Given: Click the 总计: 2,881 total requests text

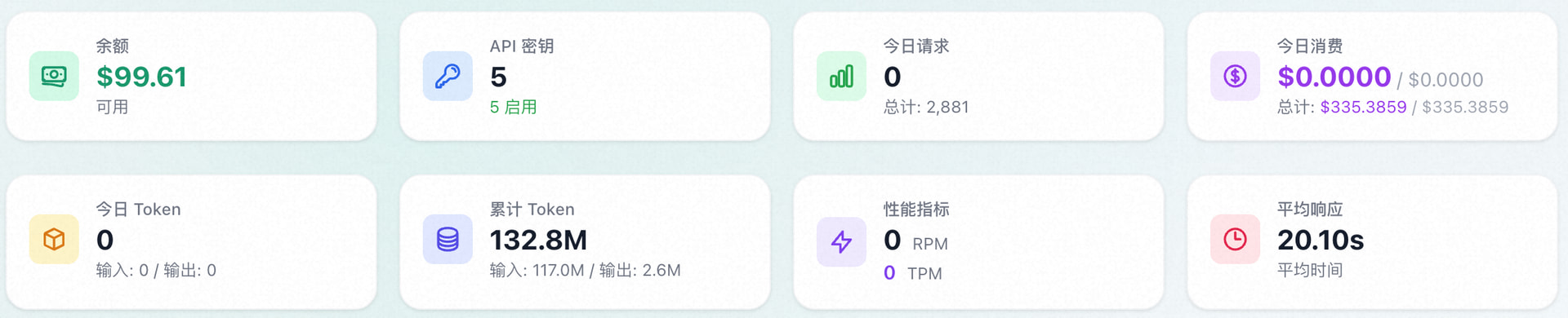Looking at the screenshot, I should coord(926,107).
